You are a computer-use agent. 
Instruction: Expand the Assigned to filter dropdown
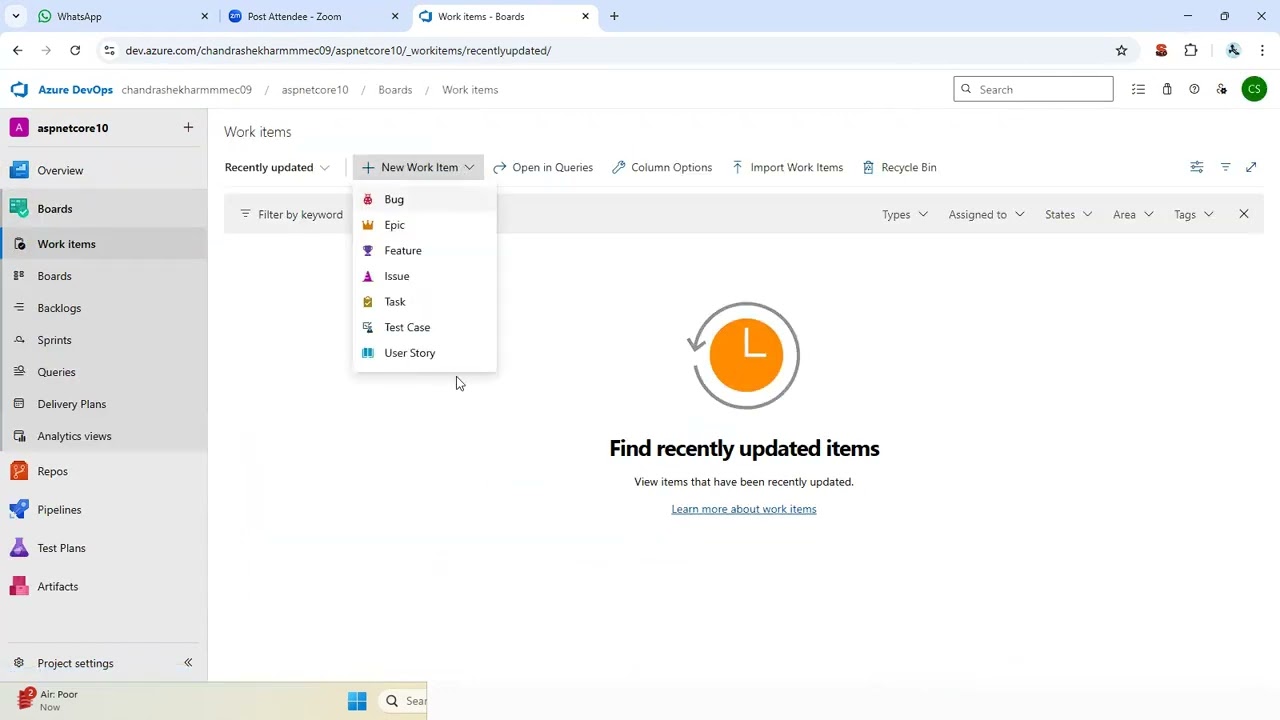(x=986, y=214)
